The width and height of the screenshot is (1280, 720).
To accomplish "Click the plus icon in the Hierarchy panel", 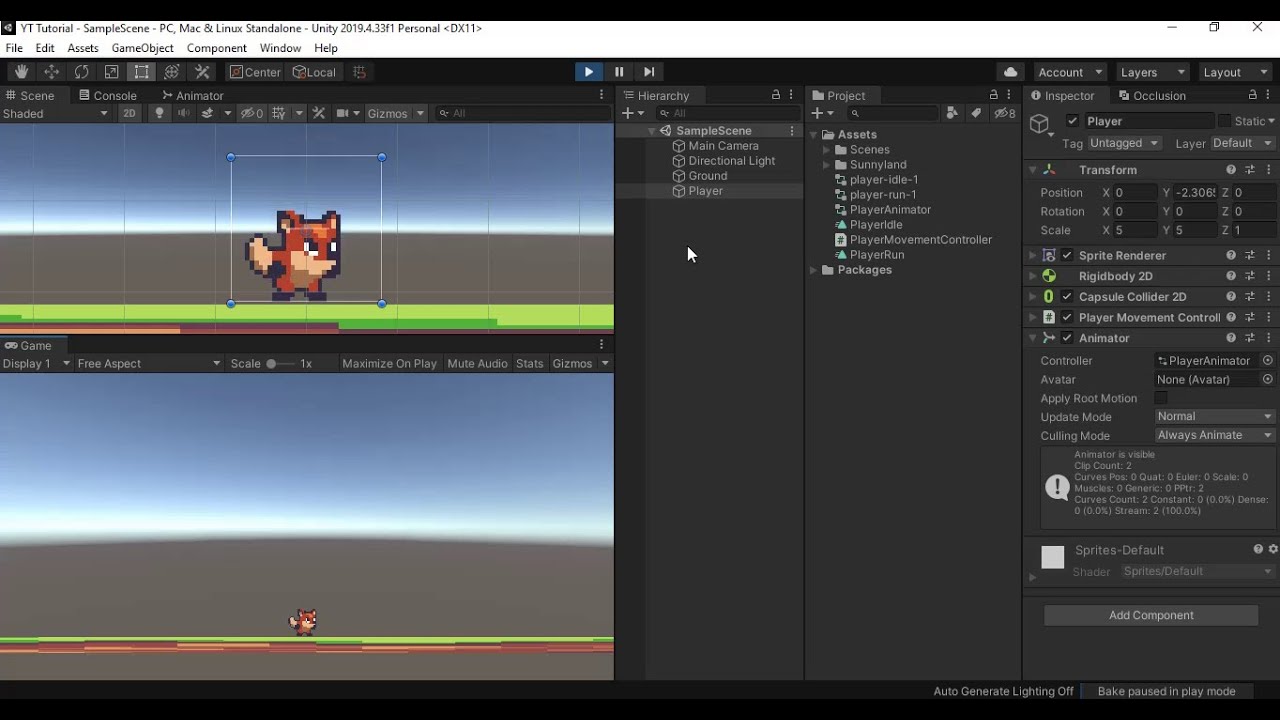I will 627,113.
